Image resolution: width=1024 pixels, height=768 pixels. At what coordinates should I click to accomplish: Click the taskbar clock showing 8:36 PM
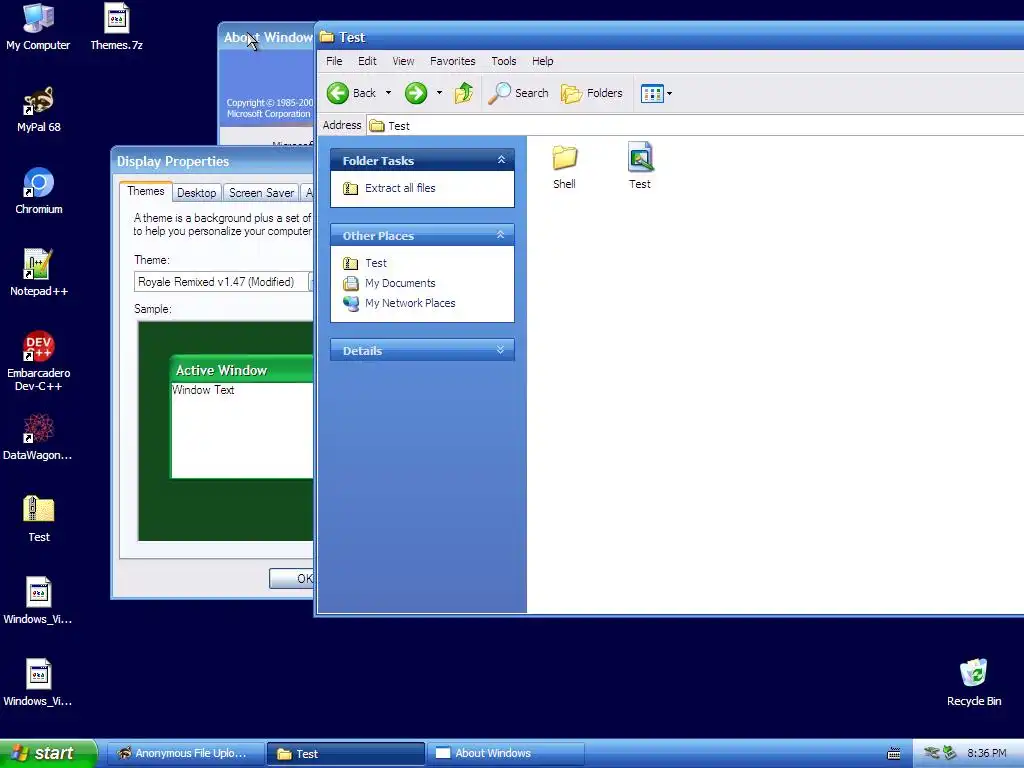[x=987, y=754]
